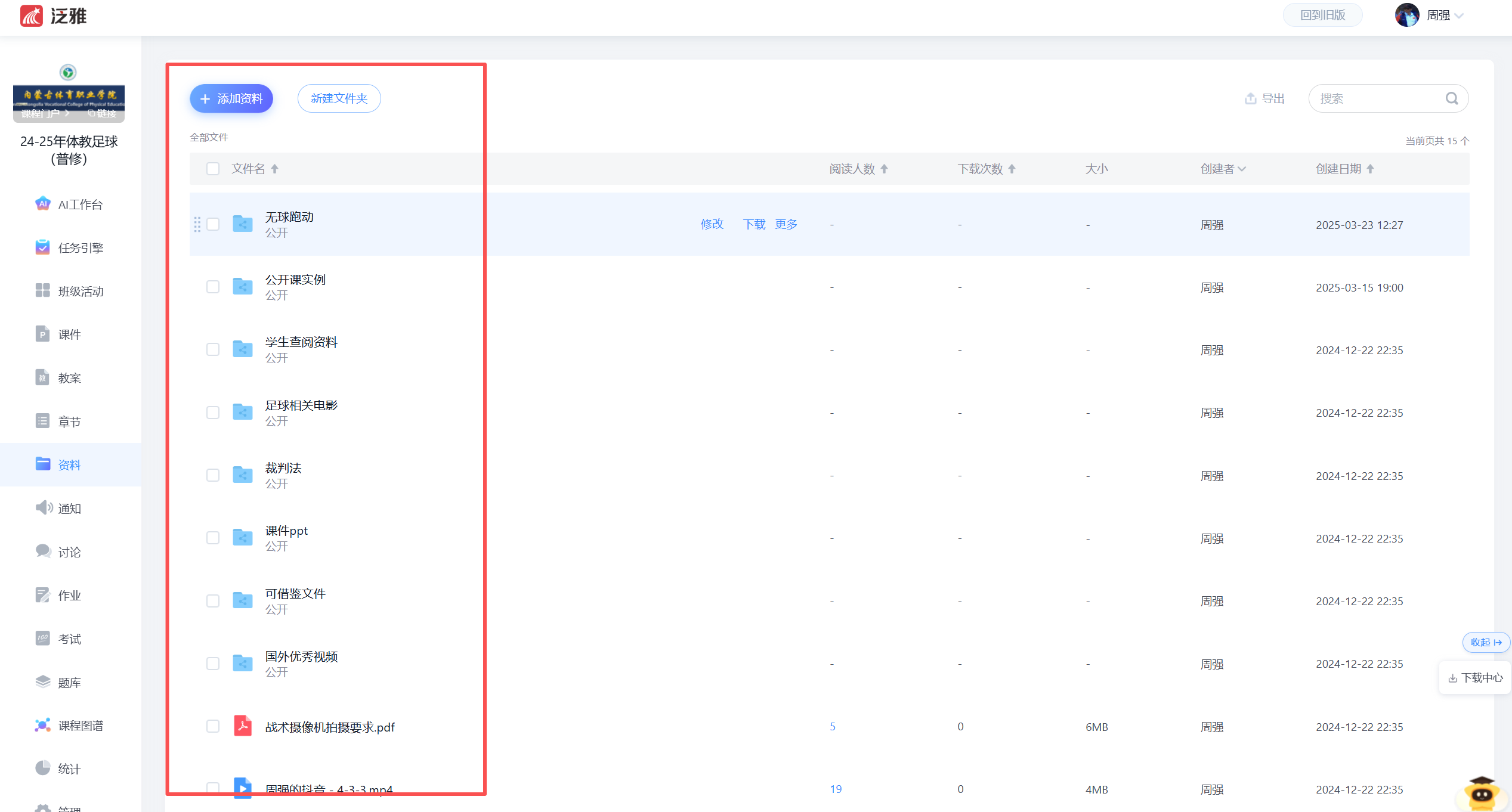Viewport: 1512px width, 812px height.
Task: Sort by 创建日期 column arrow
Action: pos(1370,169)
